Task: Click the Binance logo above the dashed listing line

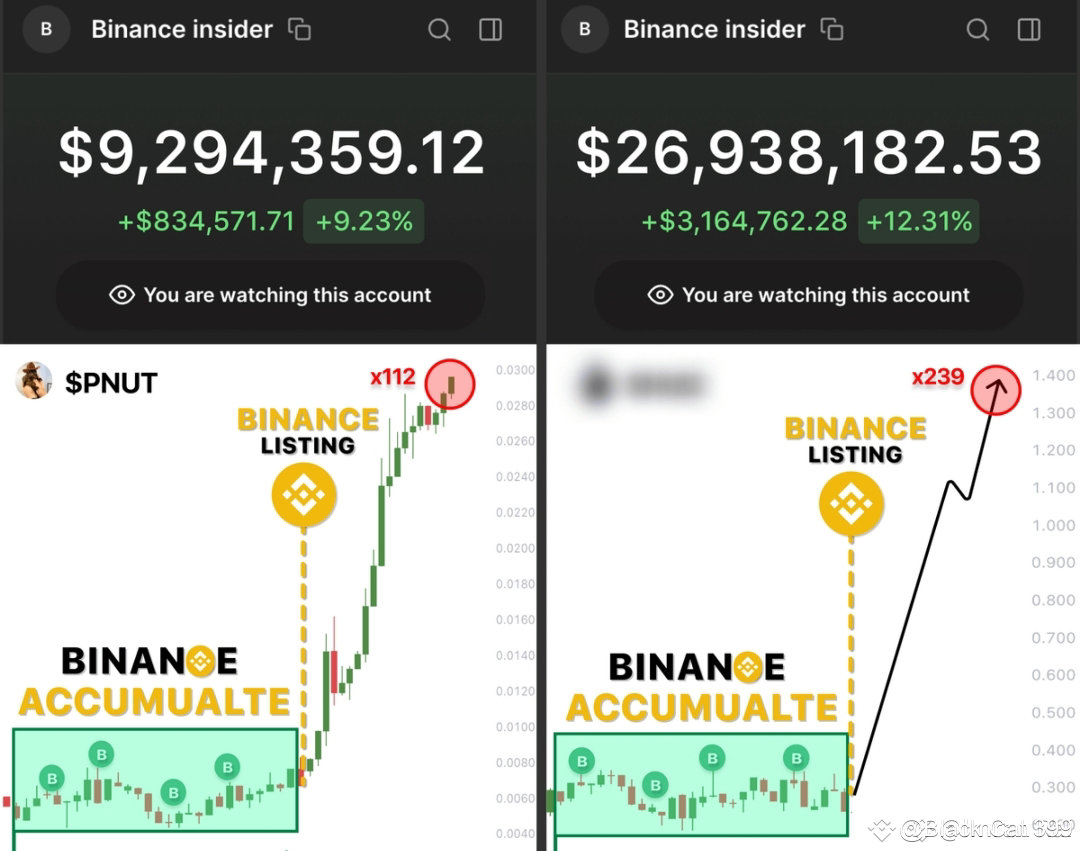Action: [x=304, y=495]
